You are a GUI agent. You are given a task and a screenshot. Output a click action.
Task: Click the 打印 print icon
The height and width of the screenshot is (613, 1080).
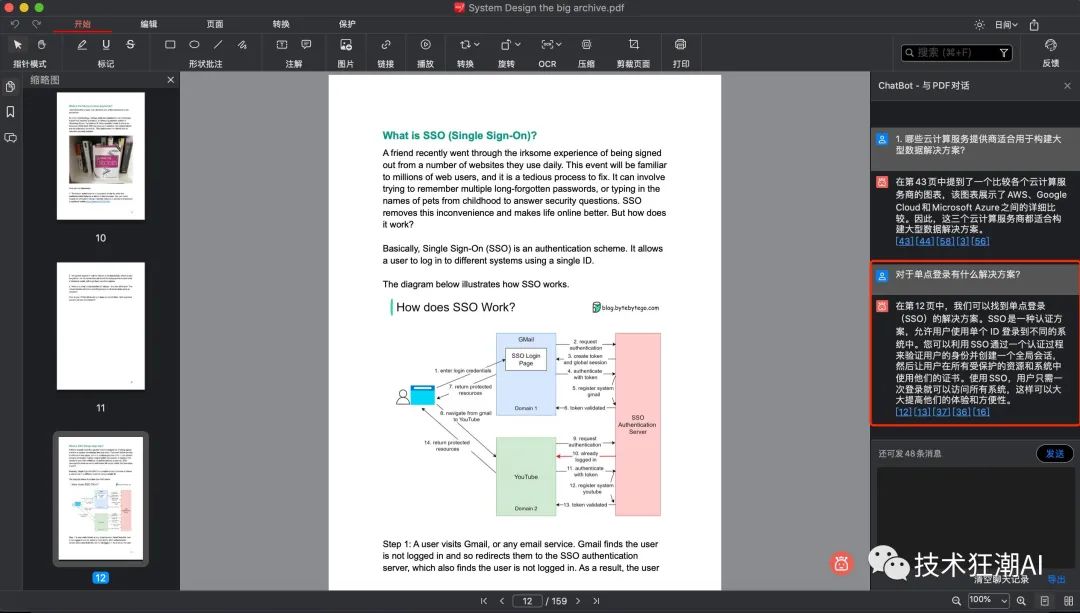[x=681, y=45]
